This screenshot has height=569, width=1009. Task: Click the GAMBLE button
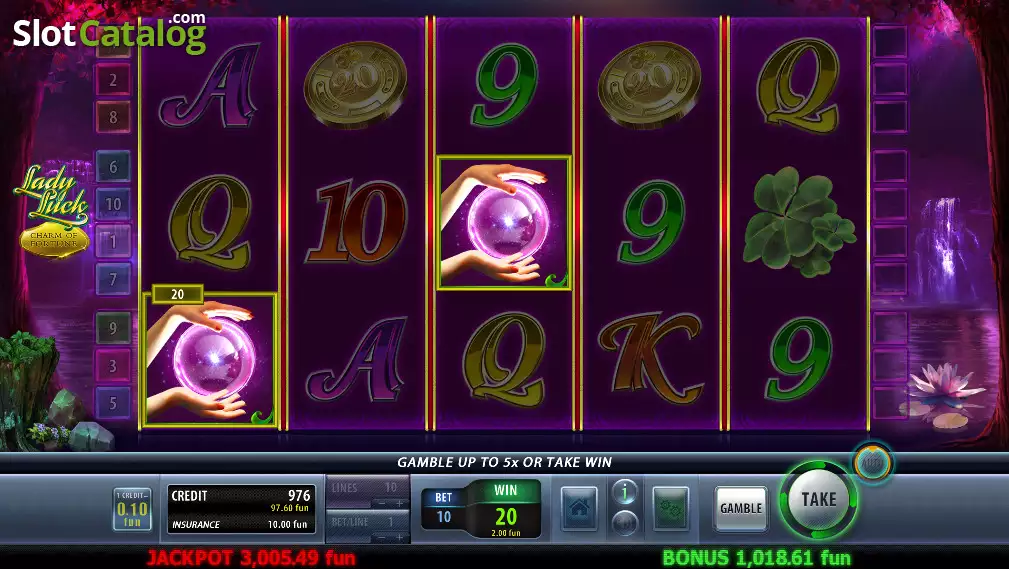point(741,508)
